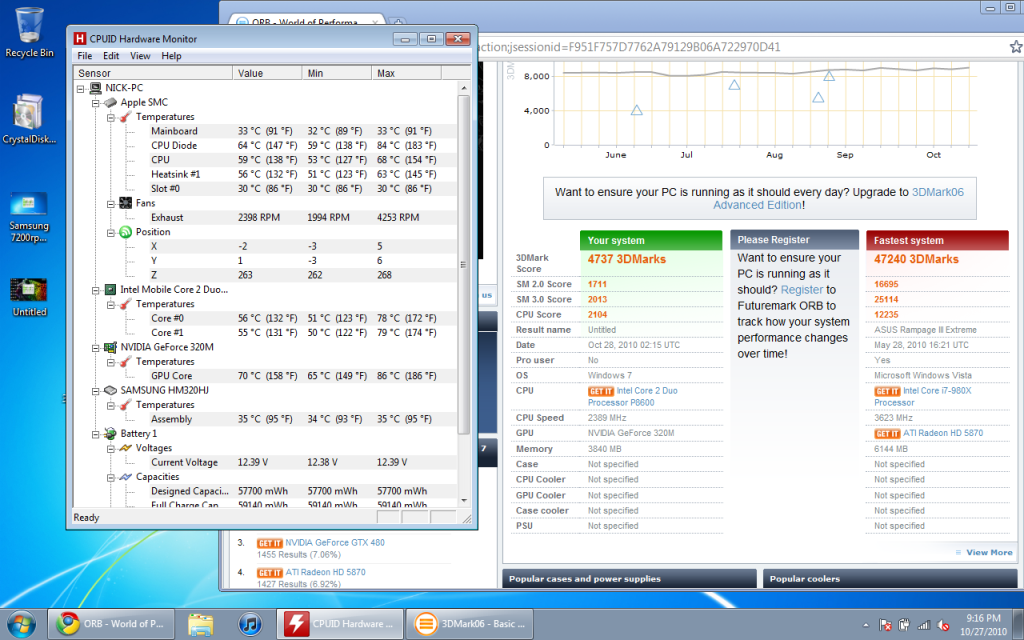Select the Exhaust fan row
The image size is (1024, 640).
click(266, 217)
